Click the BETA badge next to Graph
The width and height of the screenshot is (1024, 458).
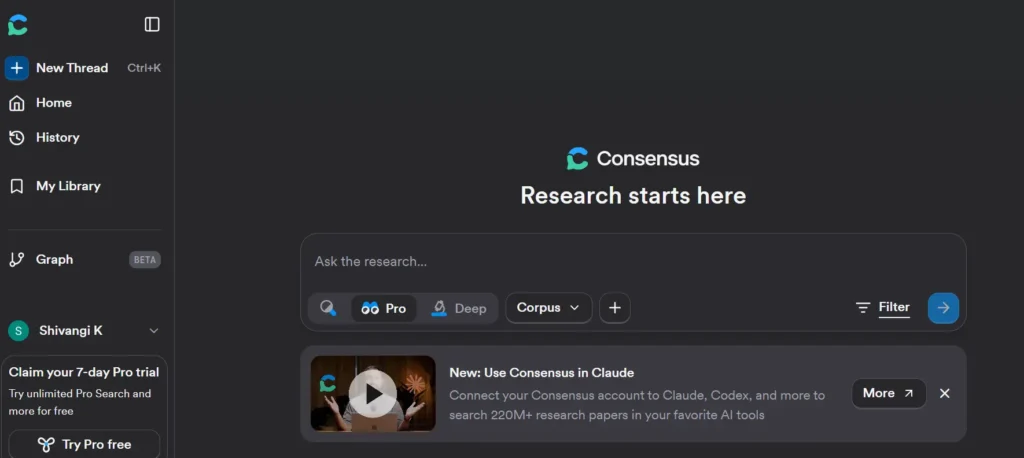pyautogui.click(x=145, y=259)
